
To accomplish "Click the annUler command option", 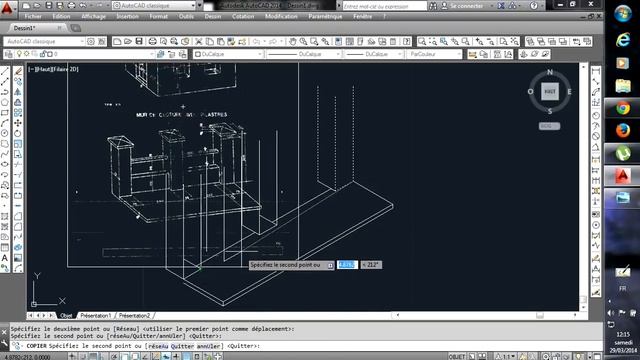I will point(209,346).
